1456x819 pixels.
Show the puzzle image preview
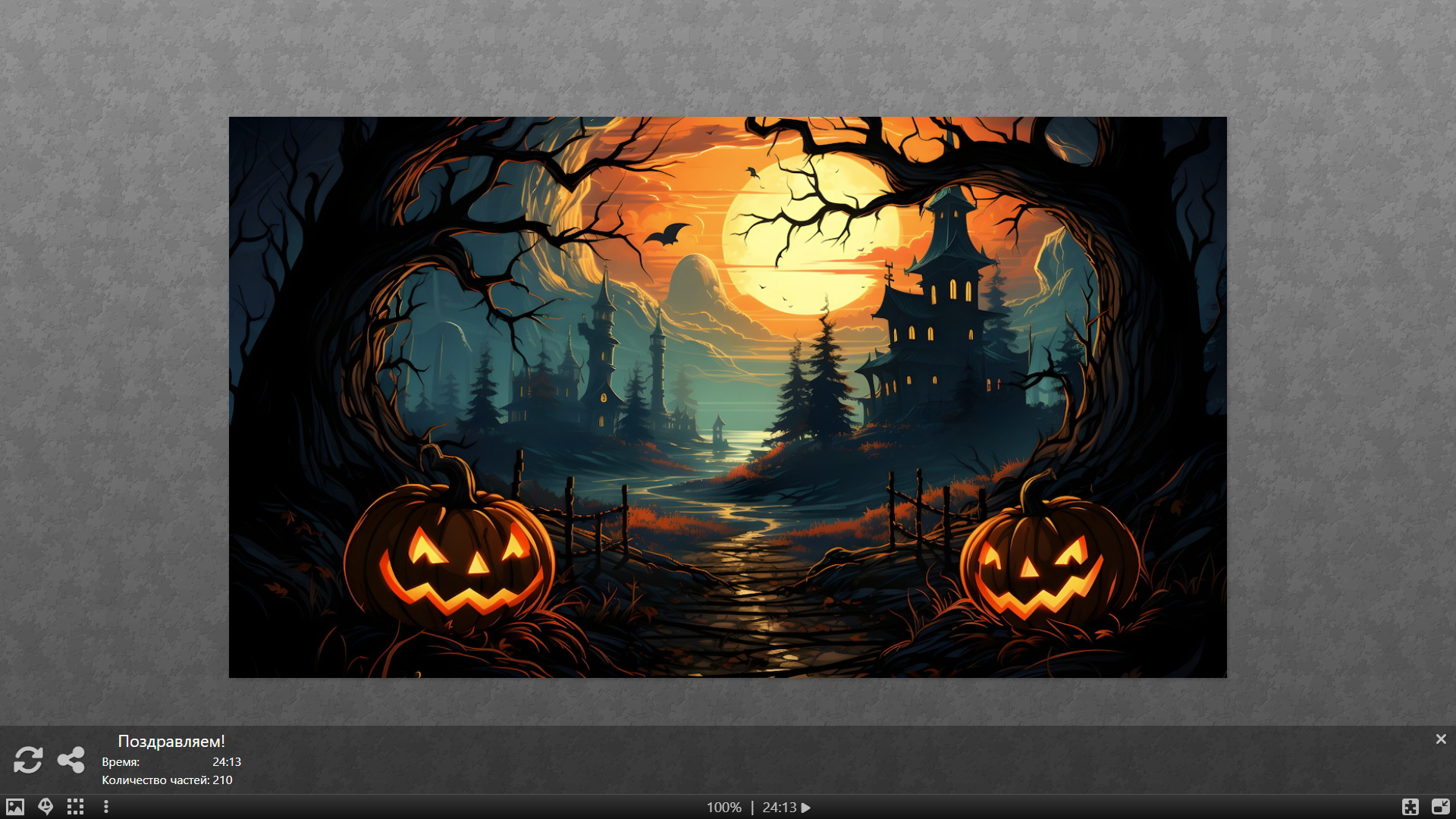coord(15,807)
